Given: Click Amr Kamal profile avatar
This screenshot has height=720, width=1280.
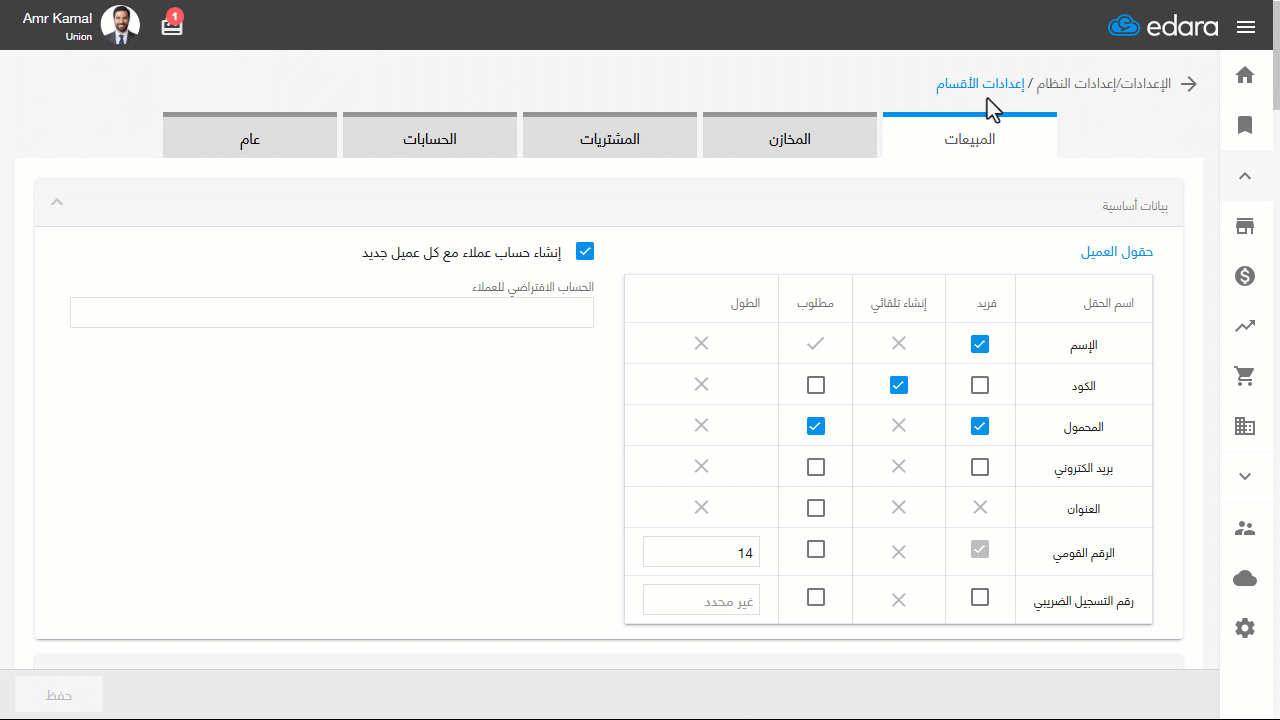Looking at the screenshot, I should (121, 25).
